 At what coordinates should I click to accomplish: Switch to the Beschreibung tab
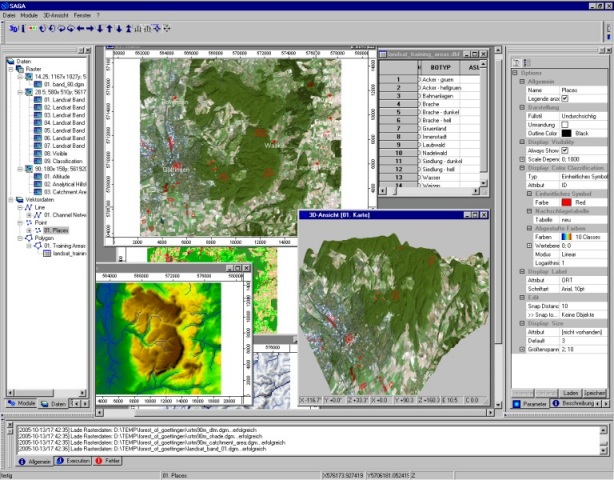coord(574,403)
